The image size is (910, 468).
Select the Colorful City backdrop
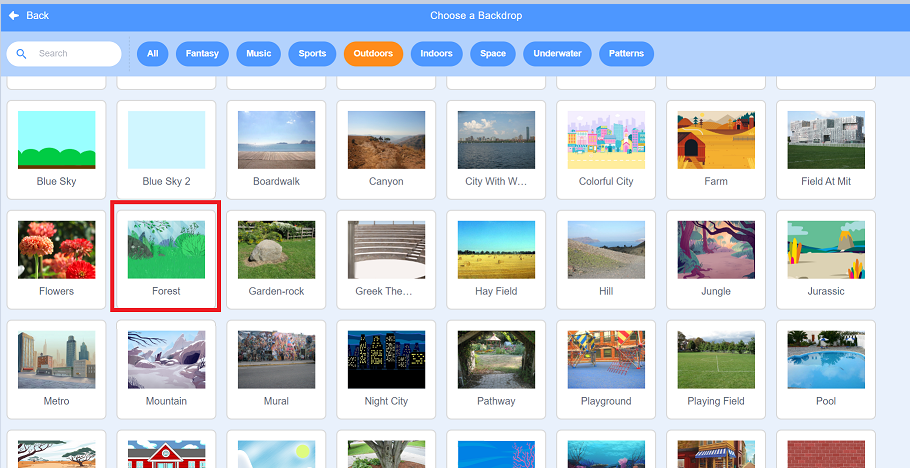(606, 150)
